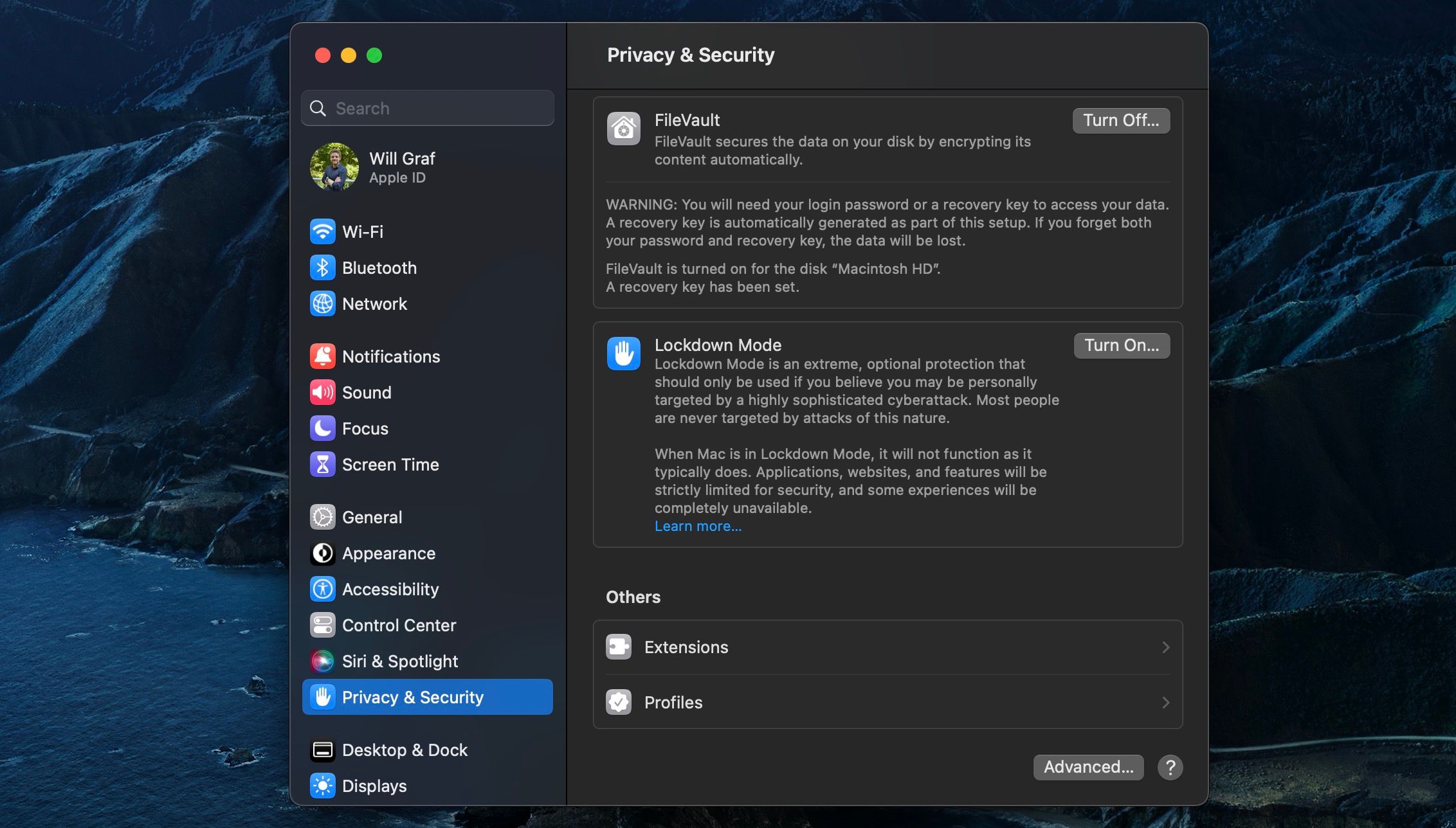Open Network settings
The width and height of the screenshot is (1456, 828).
click(x=323, y=304)
